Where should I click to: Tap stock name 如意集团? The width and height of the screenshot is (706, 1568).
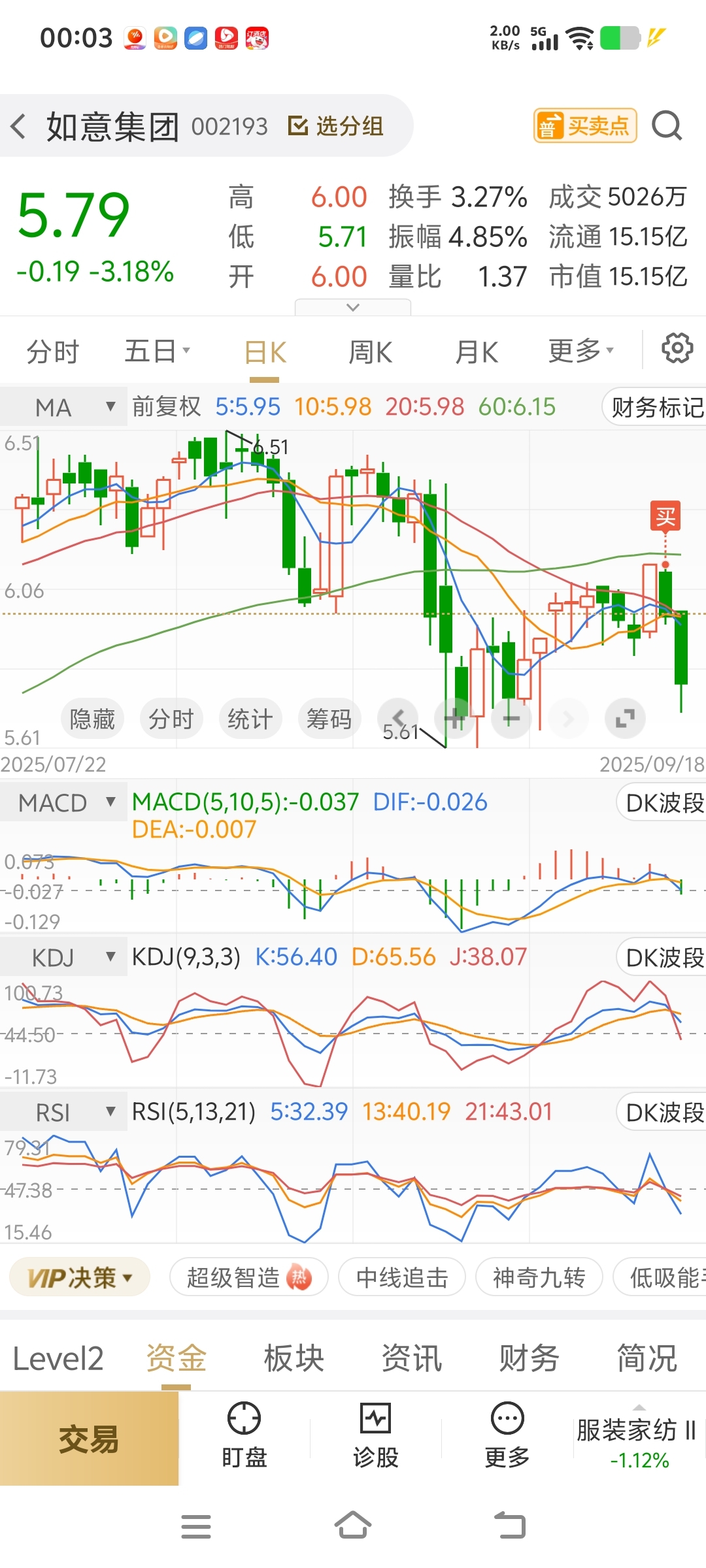point(113,126)
